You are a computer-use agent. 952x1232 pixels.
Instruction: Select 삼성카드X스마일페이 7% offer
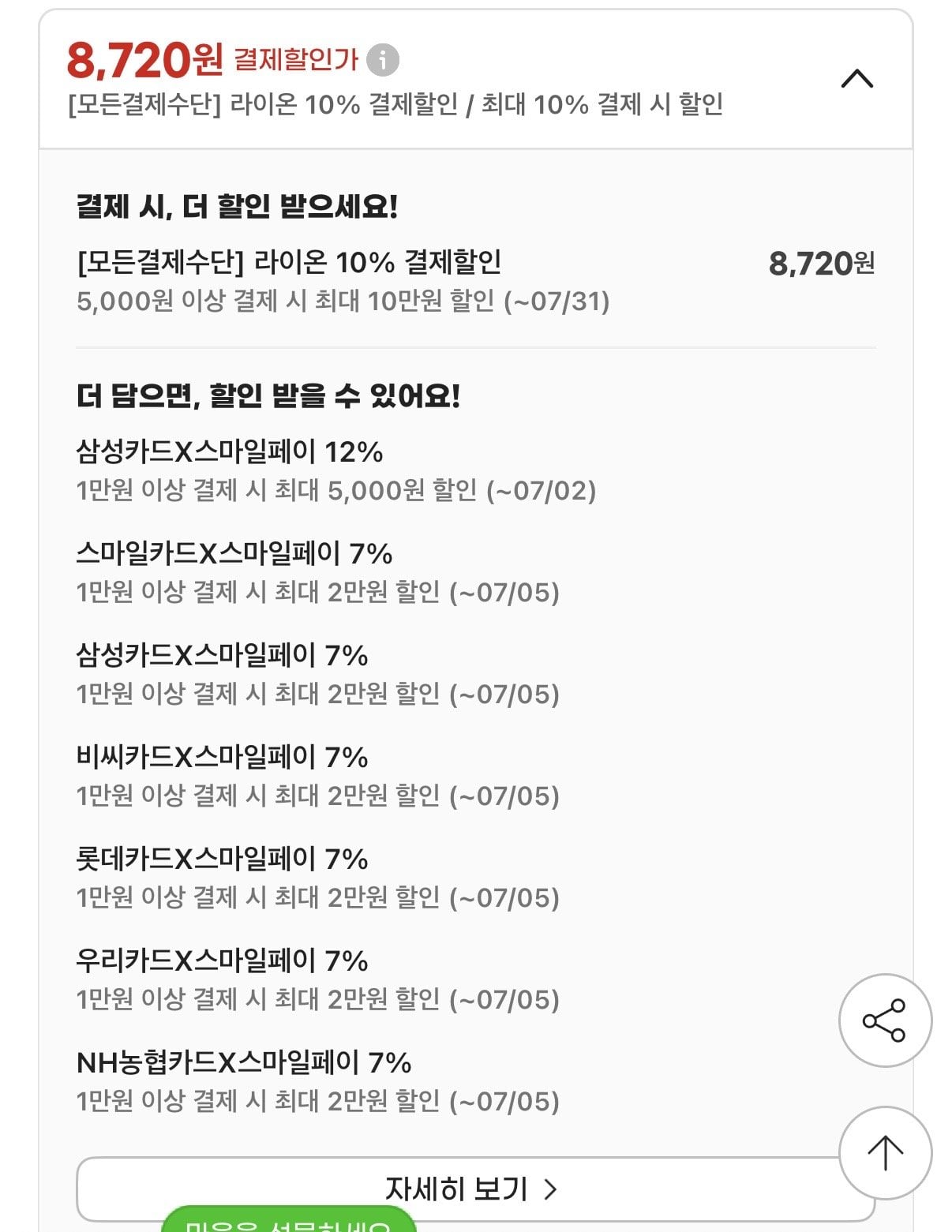click(x=317, y=675)
